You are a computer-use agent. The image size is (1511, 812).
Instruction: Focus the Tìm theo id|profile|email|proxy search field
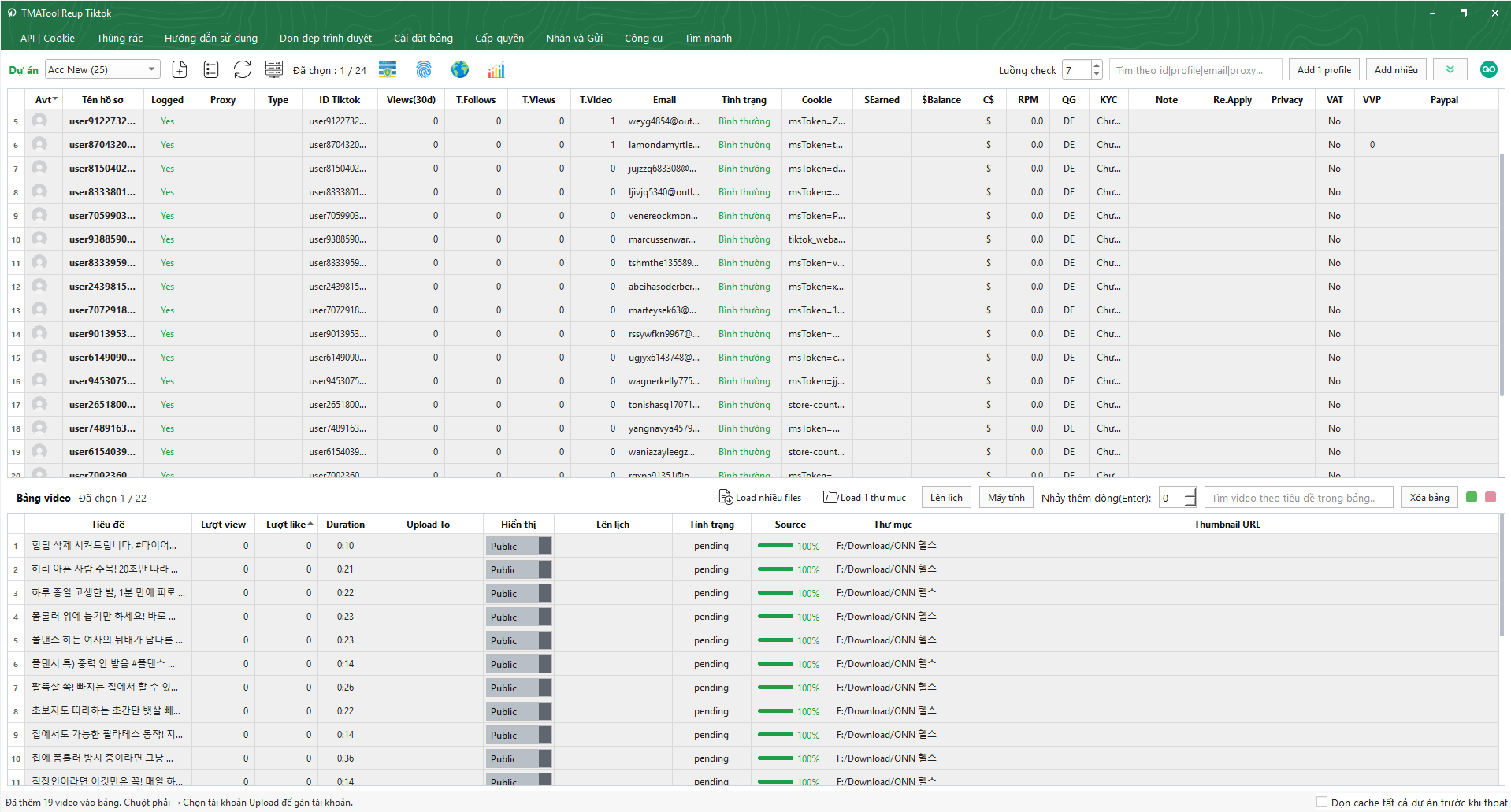point(1196,69)
